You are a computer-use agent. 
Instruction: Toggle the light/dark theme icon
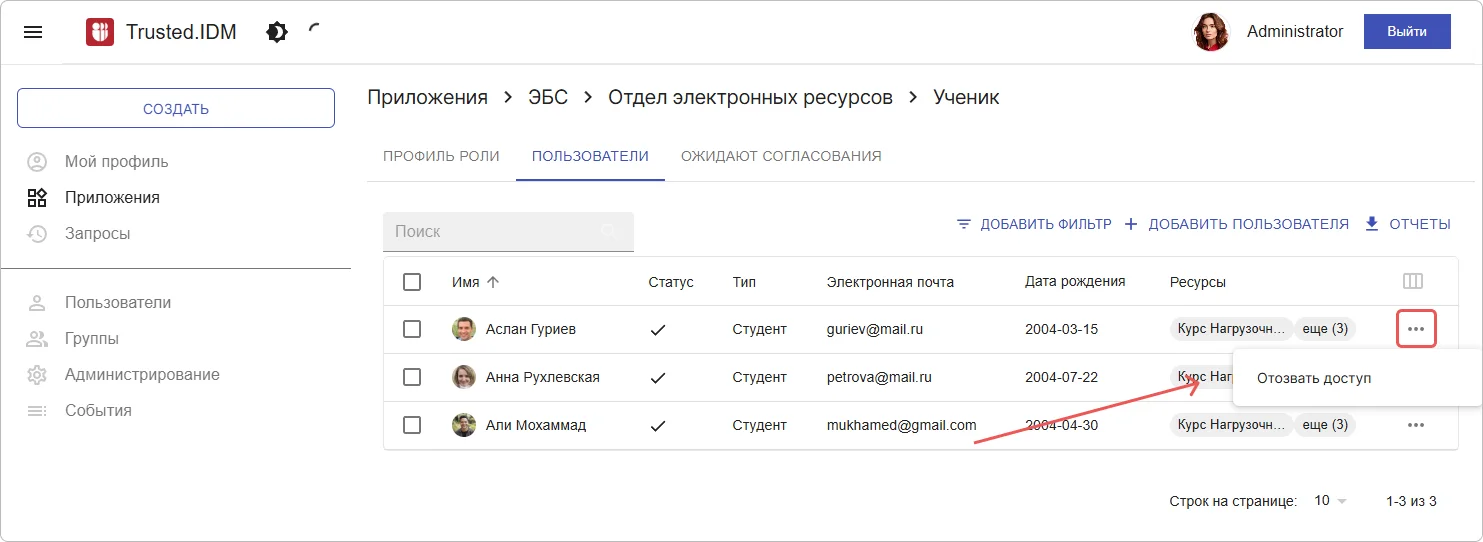point(277,32)
